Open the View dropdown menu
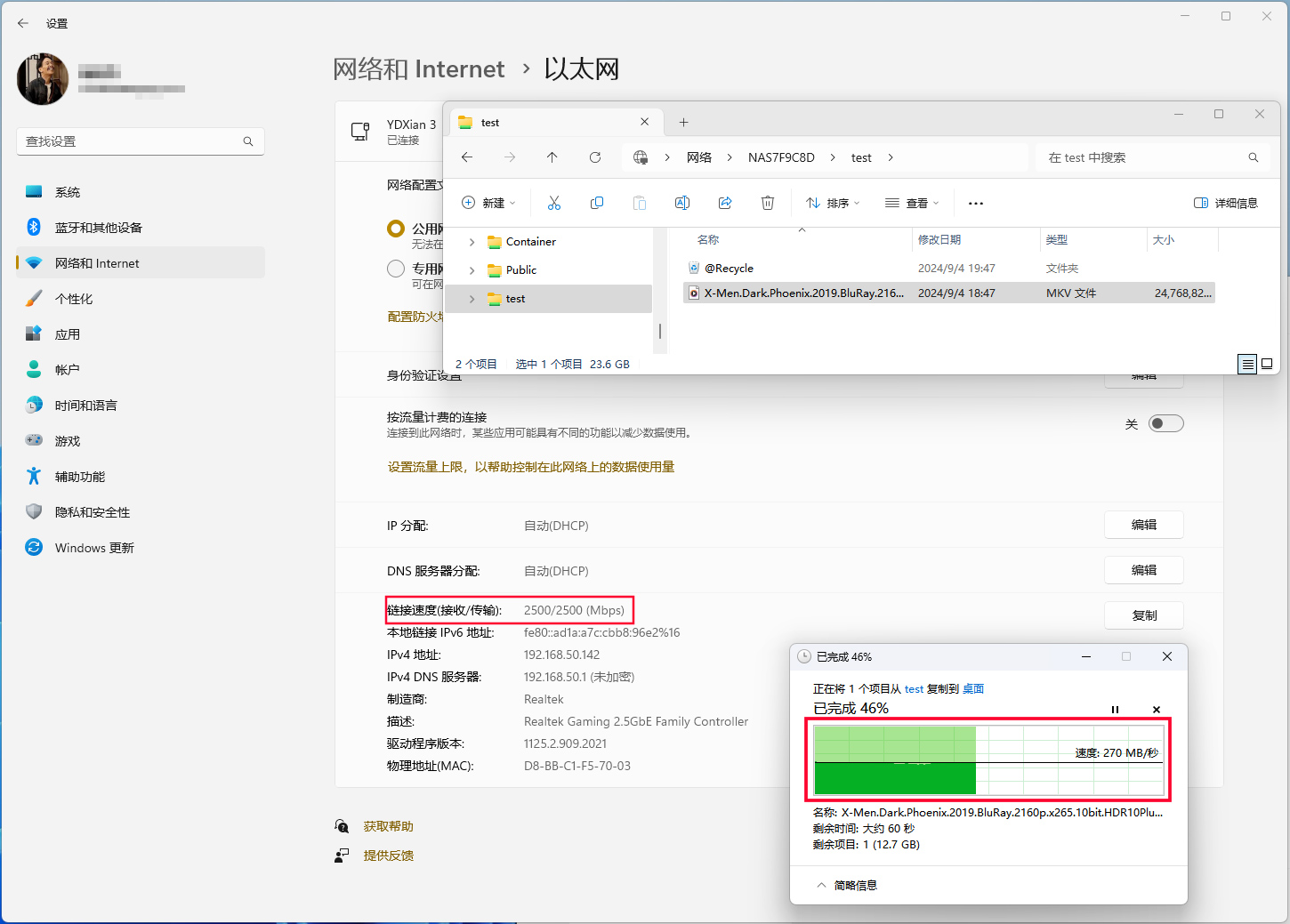 pyautogui.click(x=912, y=204)
